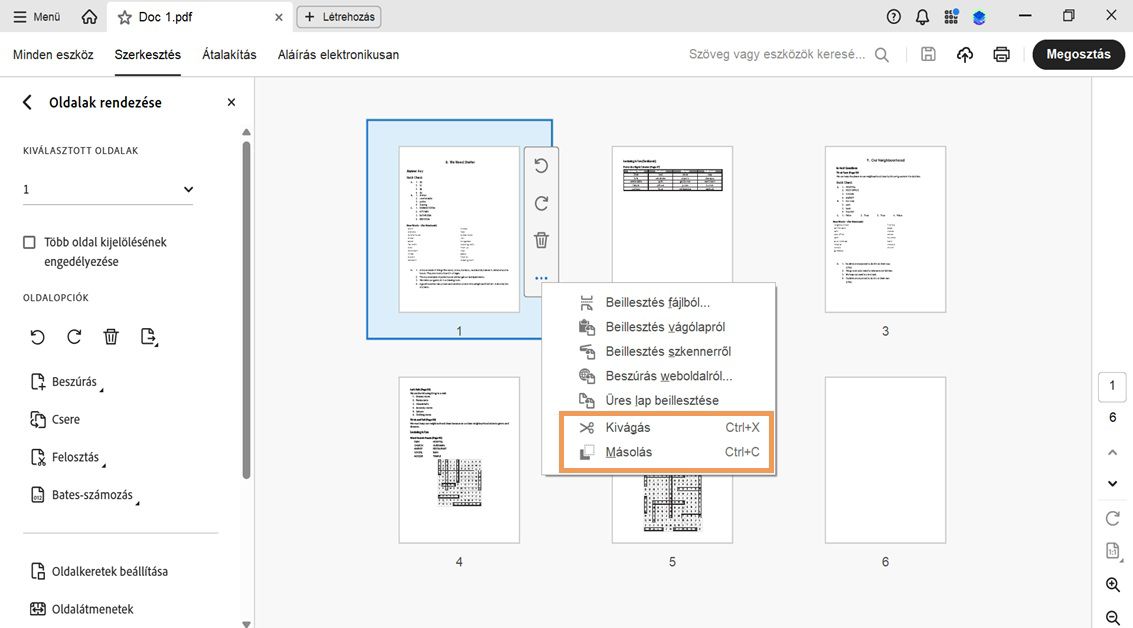Go to previous page with up chevron

pyautogui.click(x=1113, y=452)
